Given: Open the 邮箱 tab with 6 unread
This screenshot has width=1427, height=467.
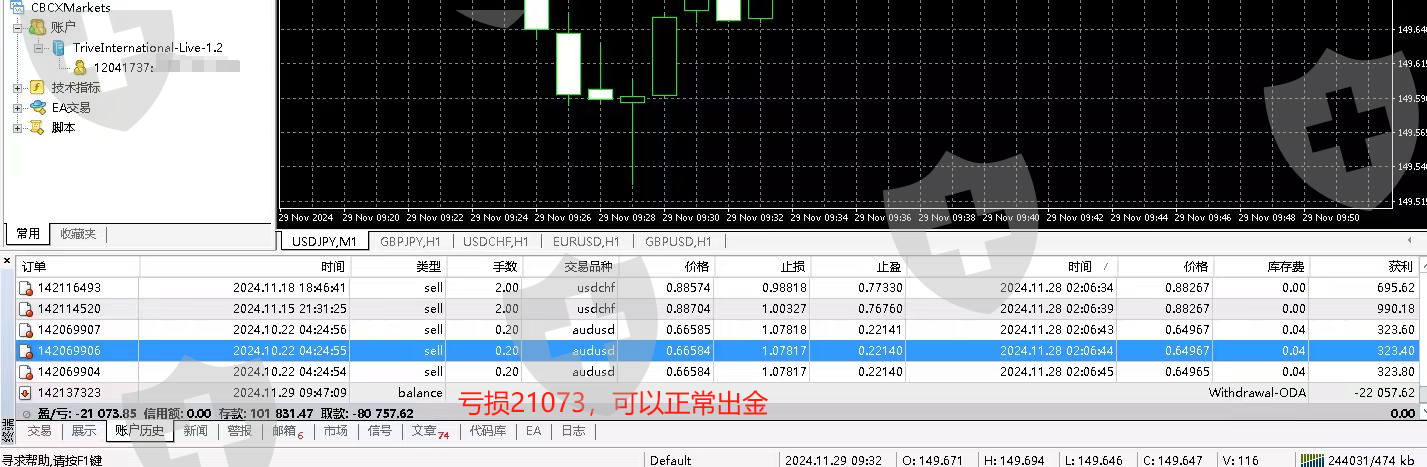Looking at the screenshot, I should click(x=288, y=431).
